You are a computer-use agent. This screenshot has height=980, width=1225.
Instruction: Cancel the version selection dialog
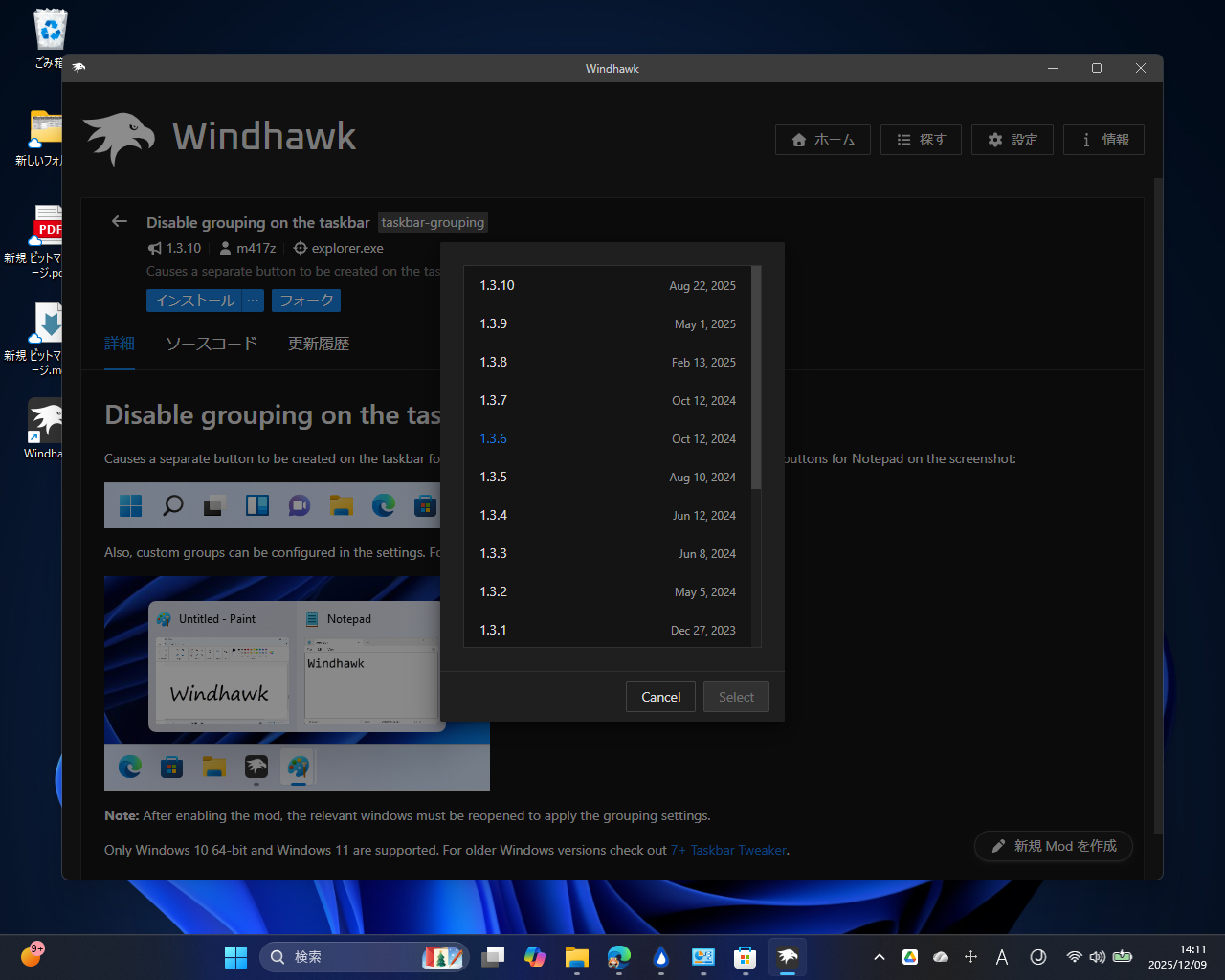pos(660,697)
